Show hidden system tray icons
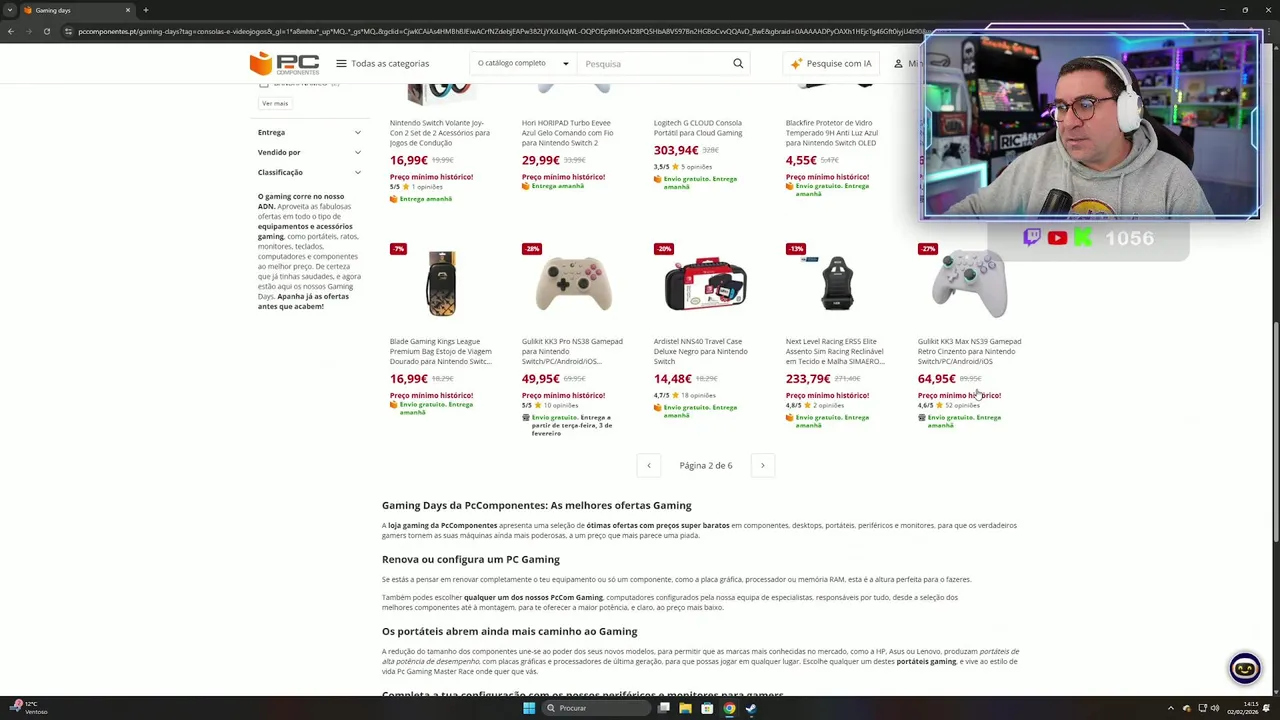Viewport: 1280px width, 720px height. 1171,708
